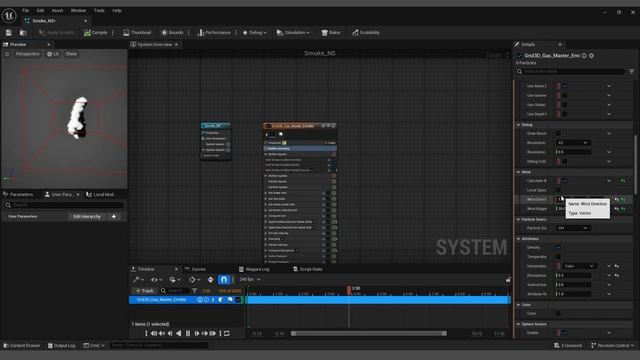
Task: Open the Tools menu
Action: (x=99, y=11)
